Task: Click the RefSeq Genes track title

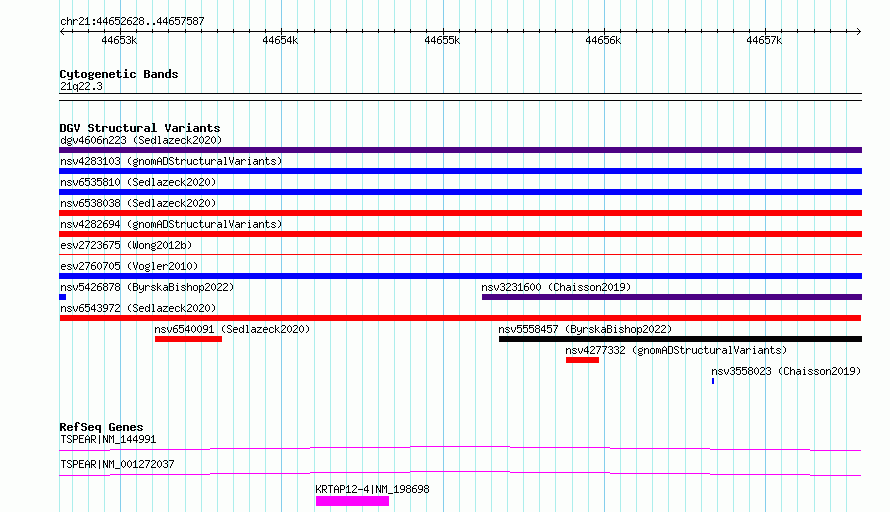Action: (x=101, y=427)
